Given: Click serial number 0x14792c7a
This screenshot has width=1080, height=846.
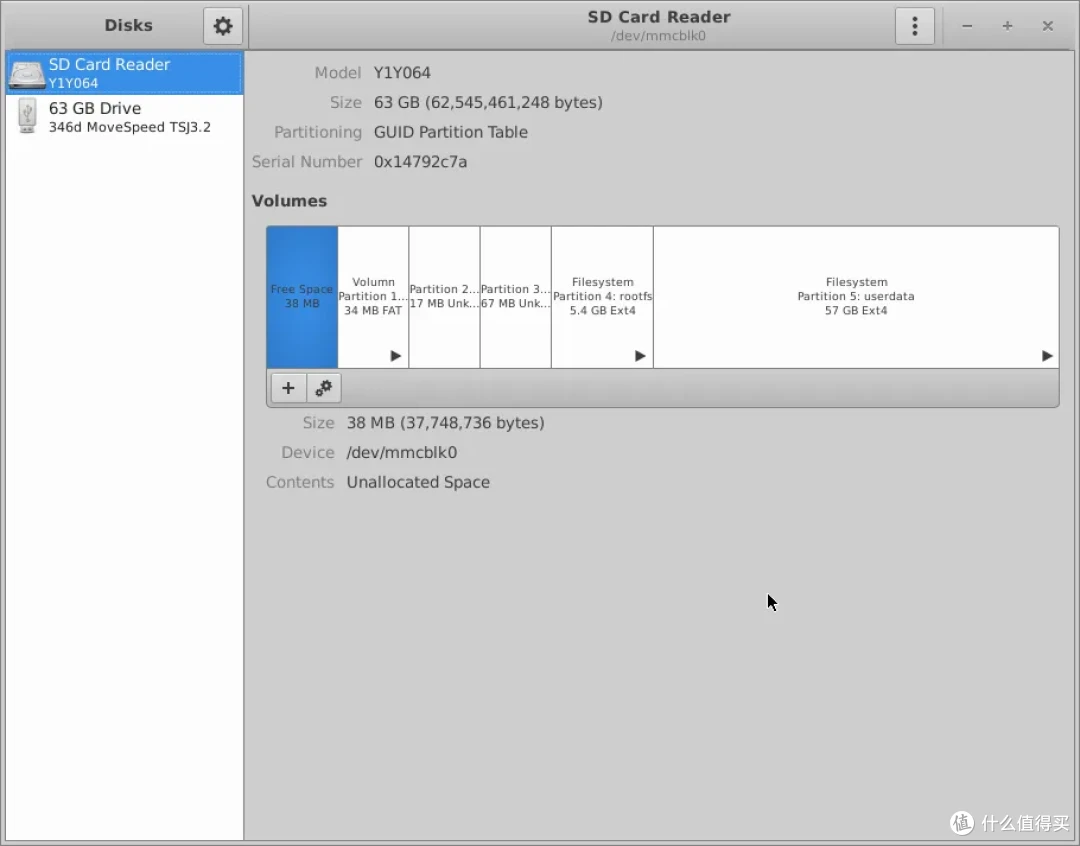Looking at the screenshot, I should pos(420,162).
